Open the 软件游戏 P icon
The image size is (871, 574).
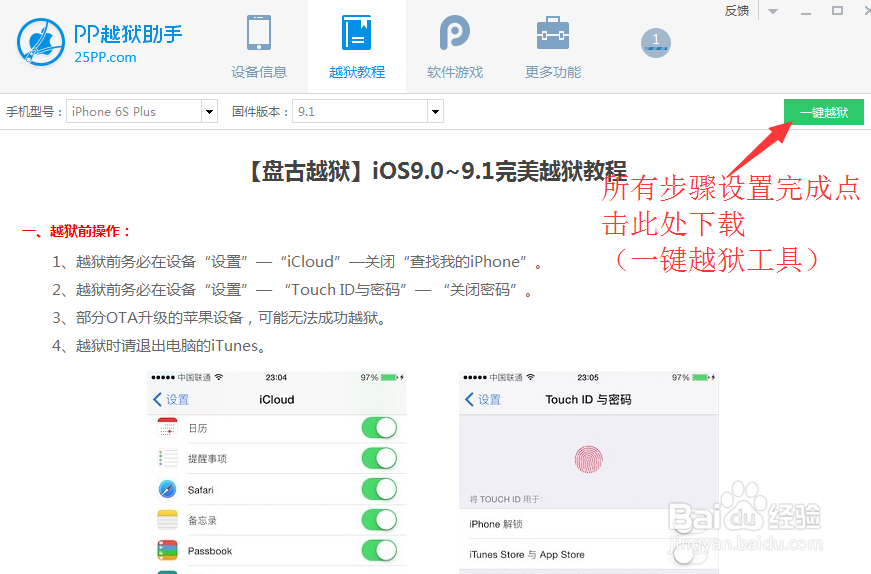click(x=454, y=33)
